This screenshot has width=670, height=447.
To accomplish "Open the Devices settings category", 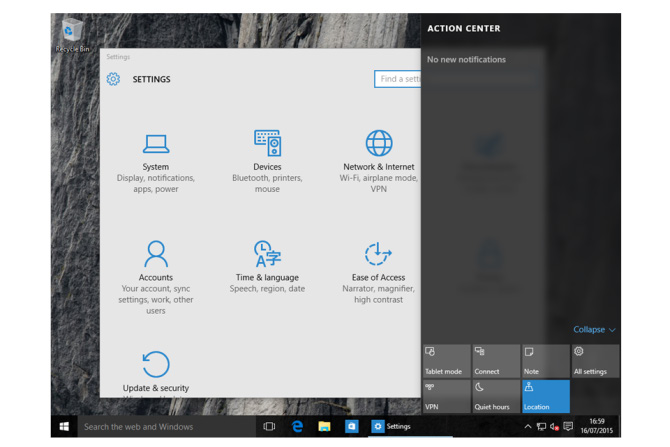I will [x=267, y=162].
